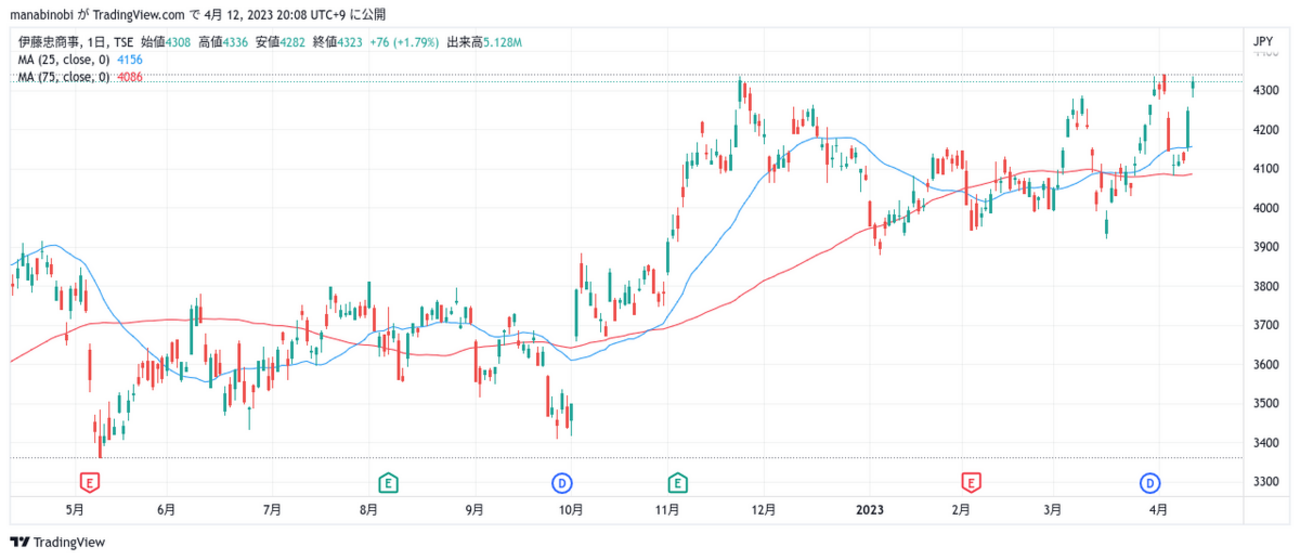Click the TradingView logo at the bottom left

click(59, 542)
